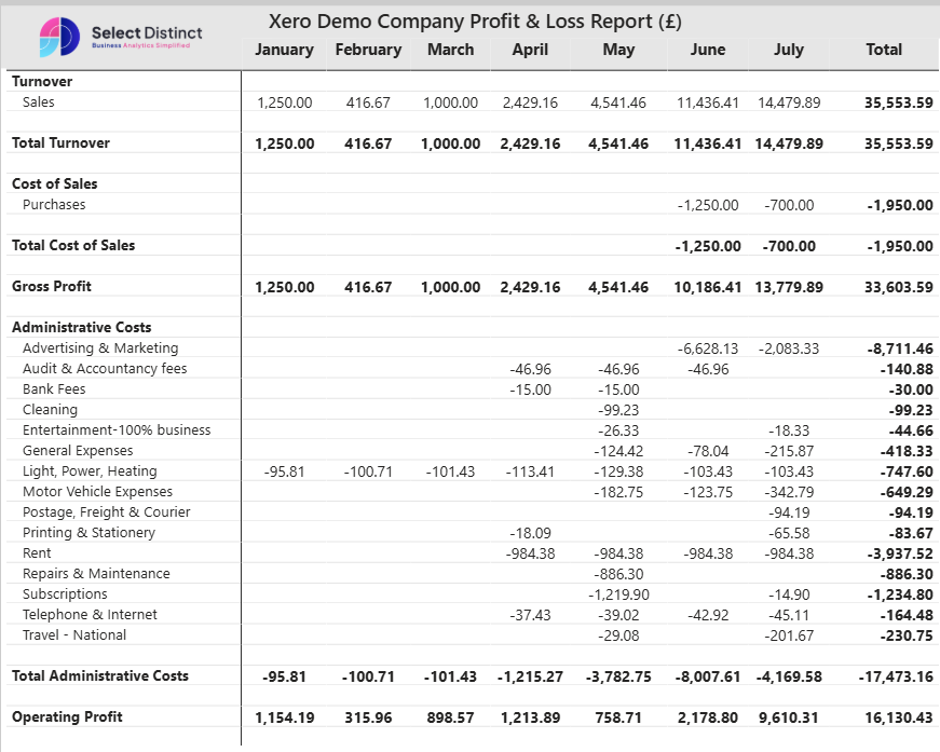The width and height of the screenshot is (940, 752).
Task: Select the February column header
Action: coord(368,50)
